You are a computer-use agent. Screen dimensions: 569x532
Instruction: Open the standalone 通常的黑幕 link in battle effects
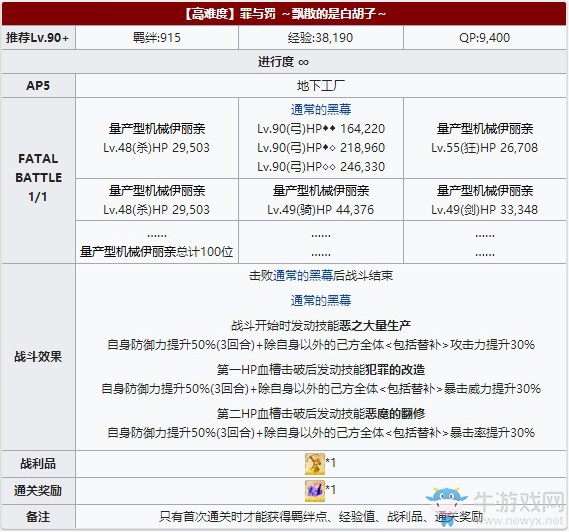[321, 300]
